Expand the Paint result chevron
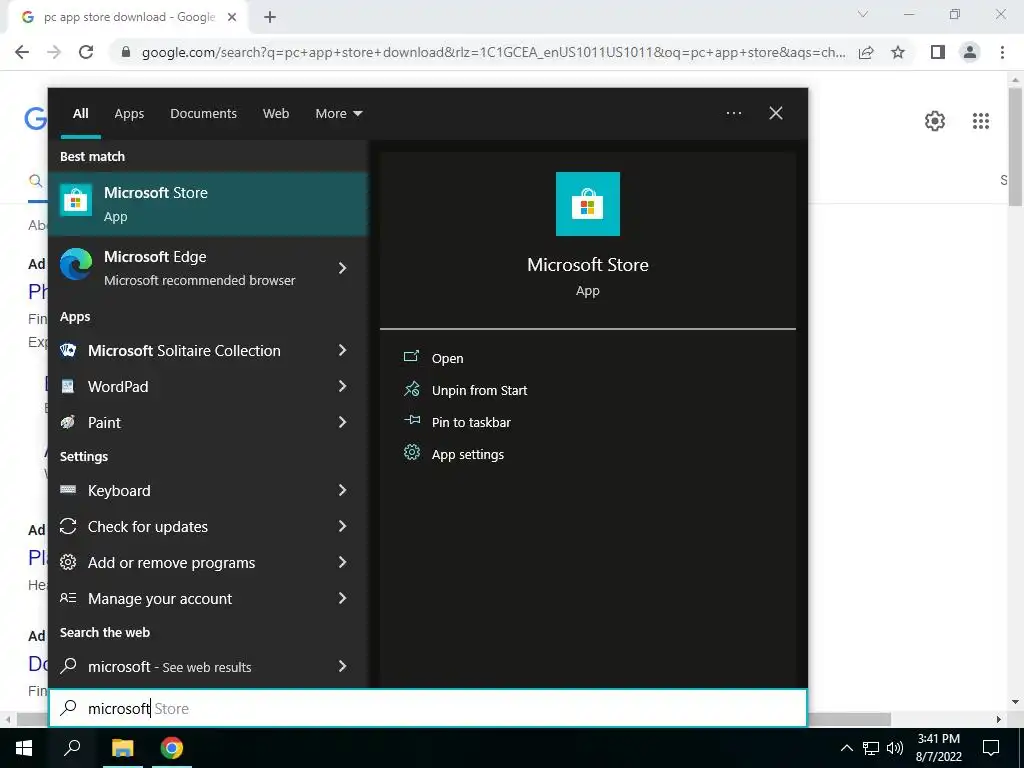The height and width of the screenshot is (768, 1024). click(342, 422)
